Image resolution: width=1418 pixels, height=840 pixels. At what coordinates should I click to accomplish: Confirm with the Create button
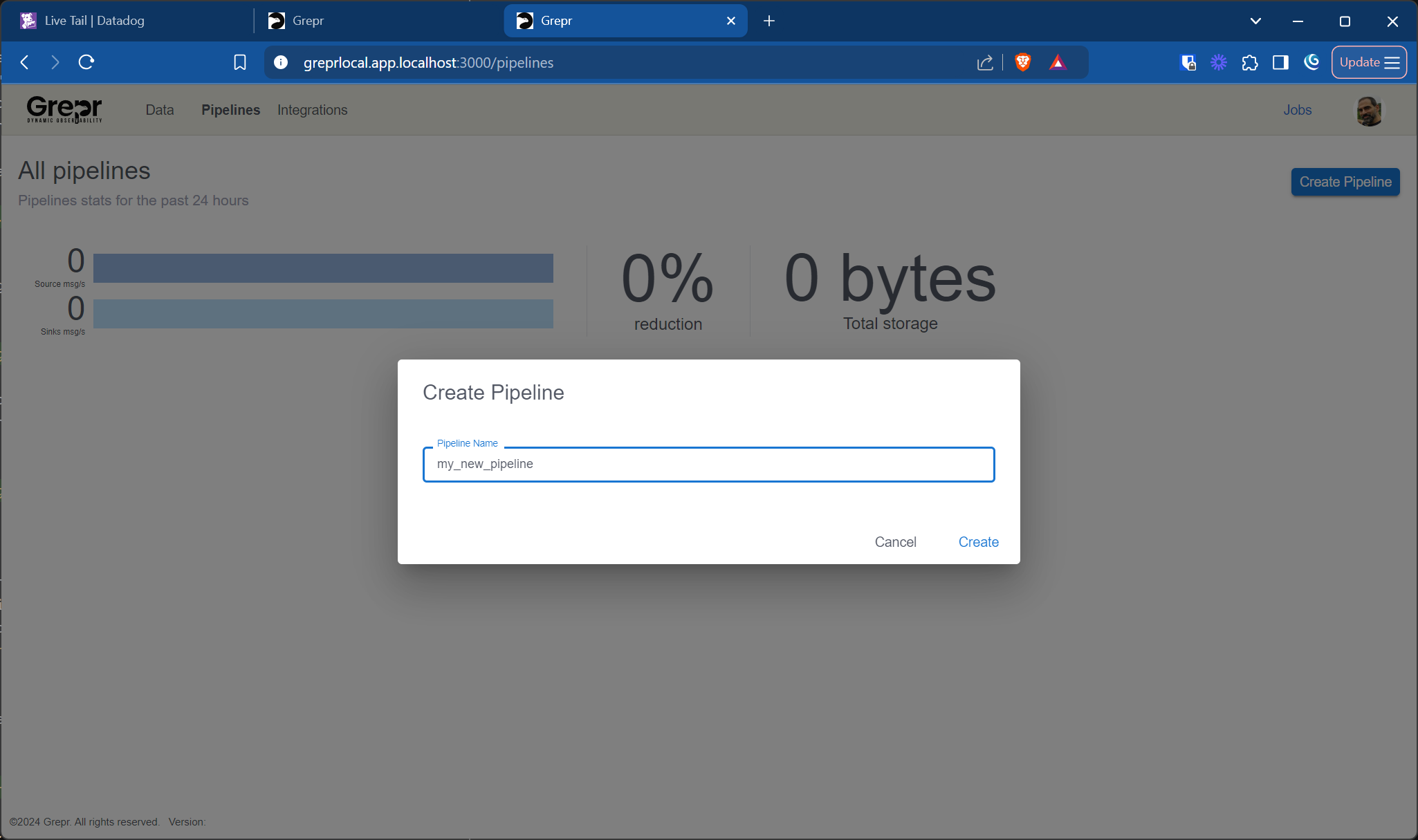click(x=979, y=542)
